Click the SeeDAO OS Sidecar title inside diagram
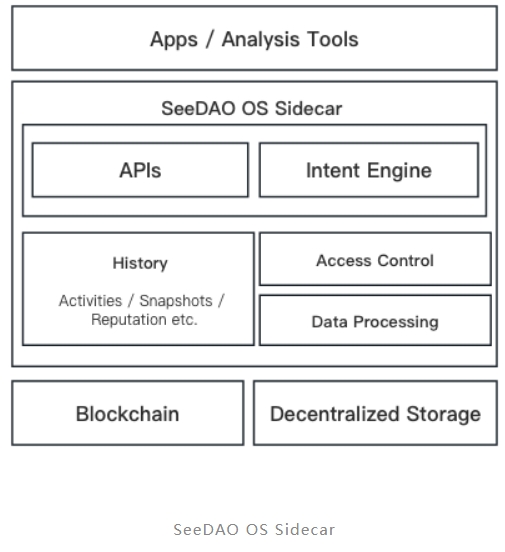The image size is (505, 552). [x=251, y=108]
